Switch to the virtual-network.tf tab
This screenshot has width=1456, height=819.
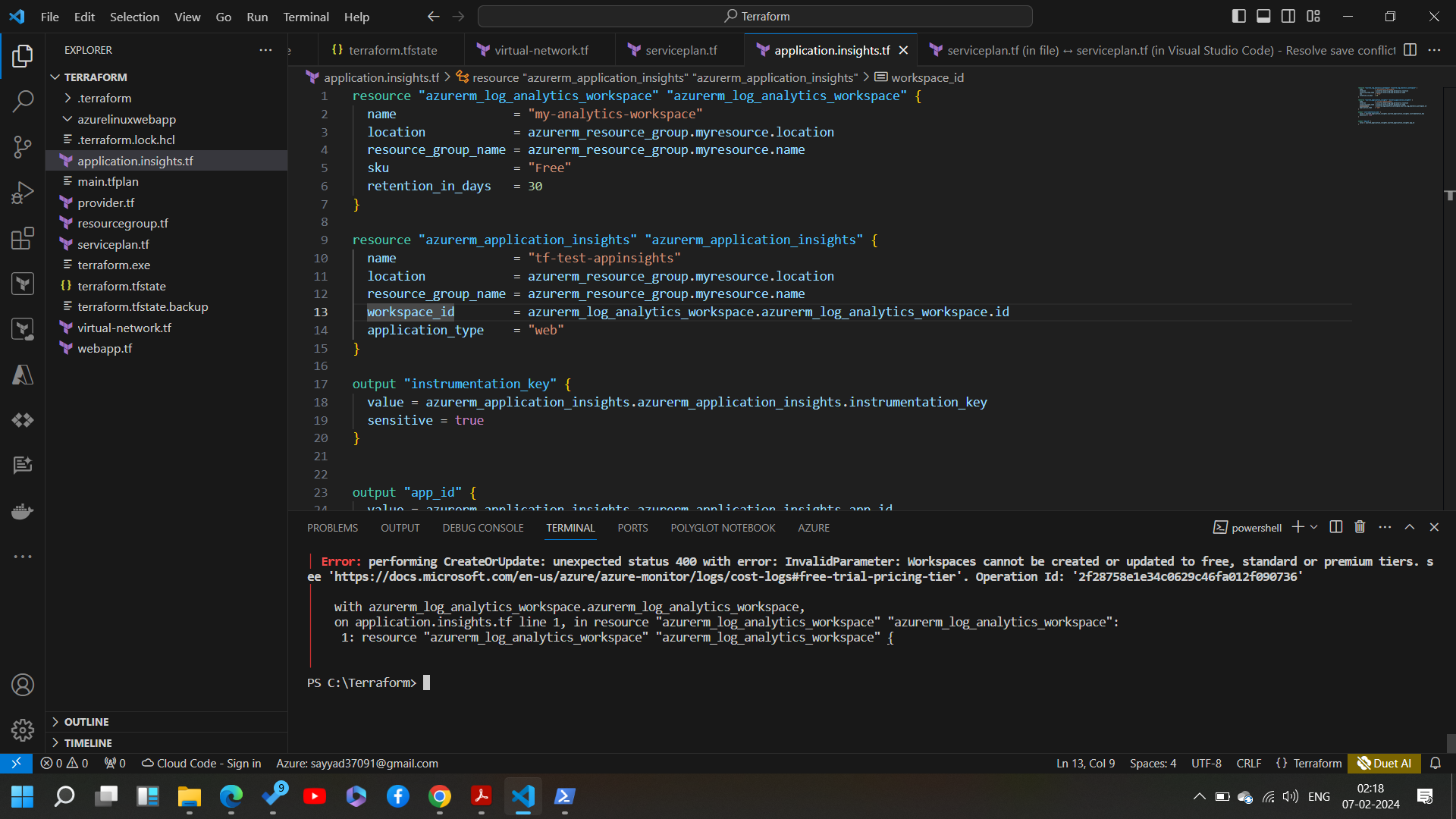(x=541, y=50)
